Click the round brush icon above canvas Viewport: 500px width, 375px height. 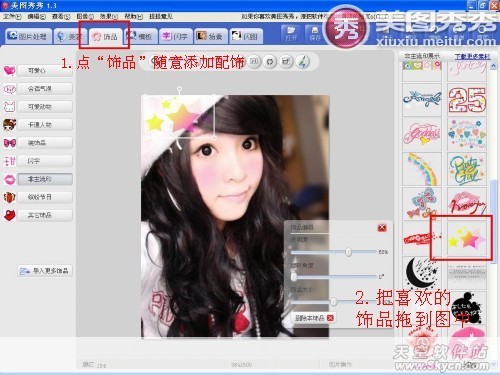[x=303, y=62]
